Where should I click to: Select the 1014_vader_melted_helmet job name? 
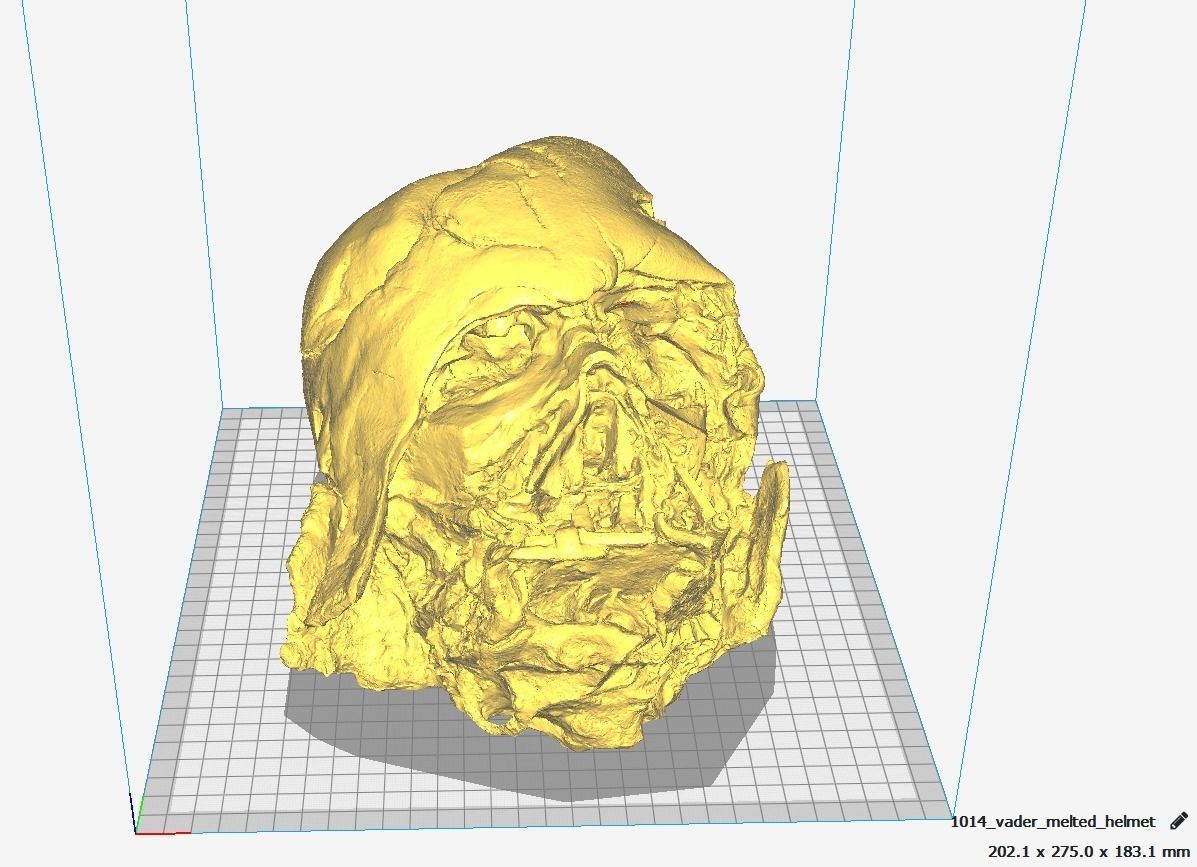coord(1053,822)
